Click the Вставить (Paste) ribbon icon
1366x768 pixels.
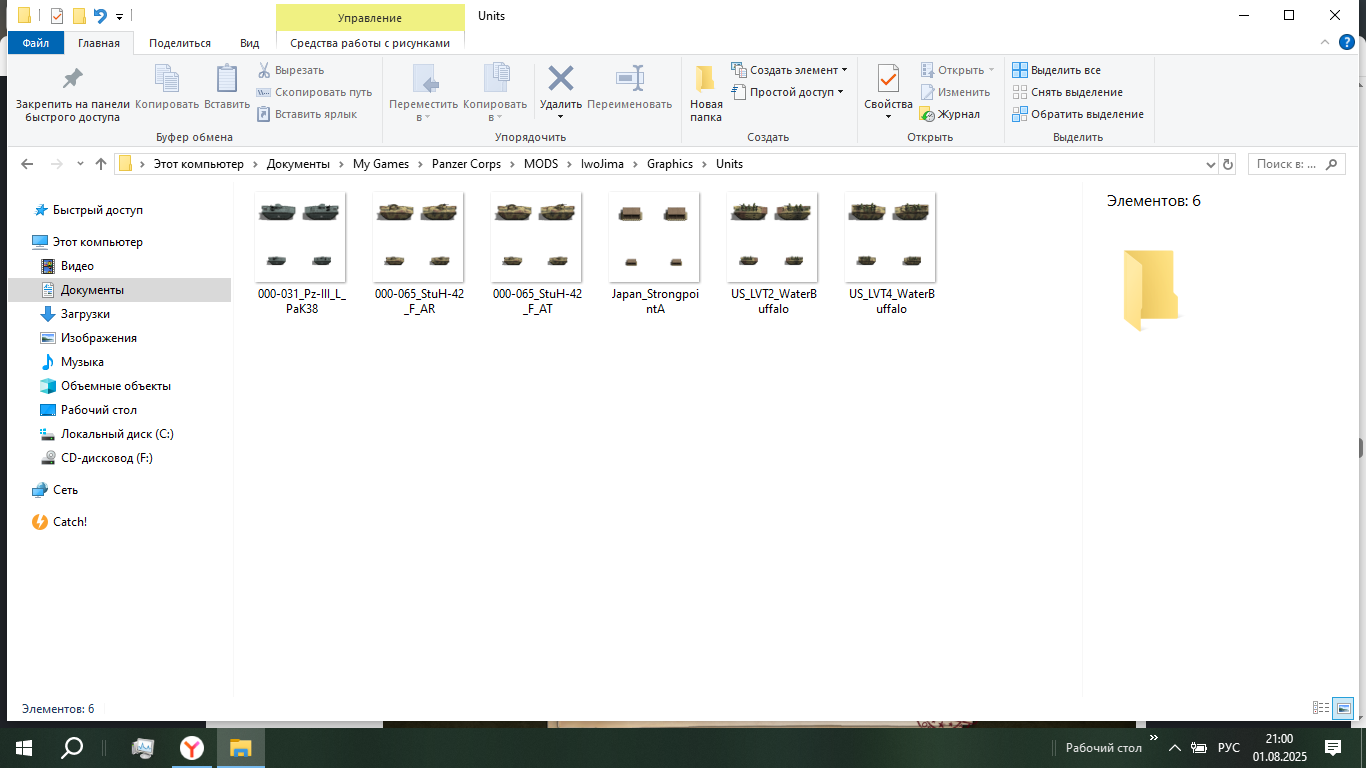227,87
